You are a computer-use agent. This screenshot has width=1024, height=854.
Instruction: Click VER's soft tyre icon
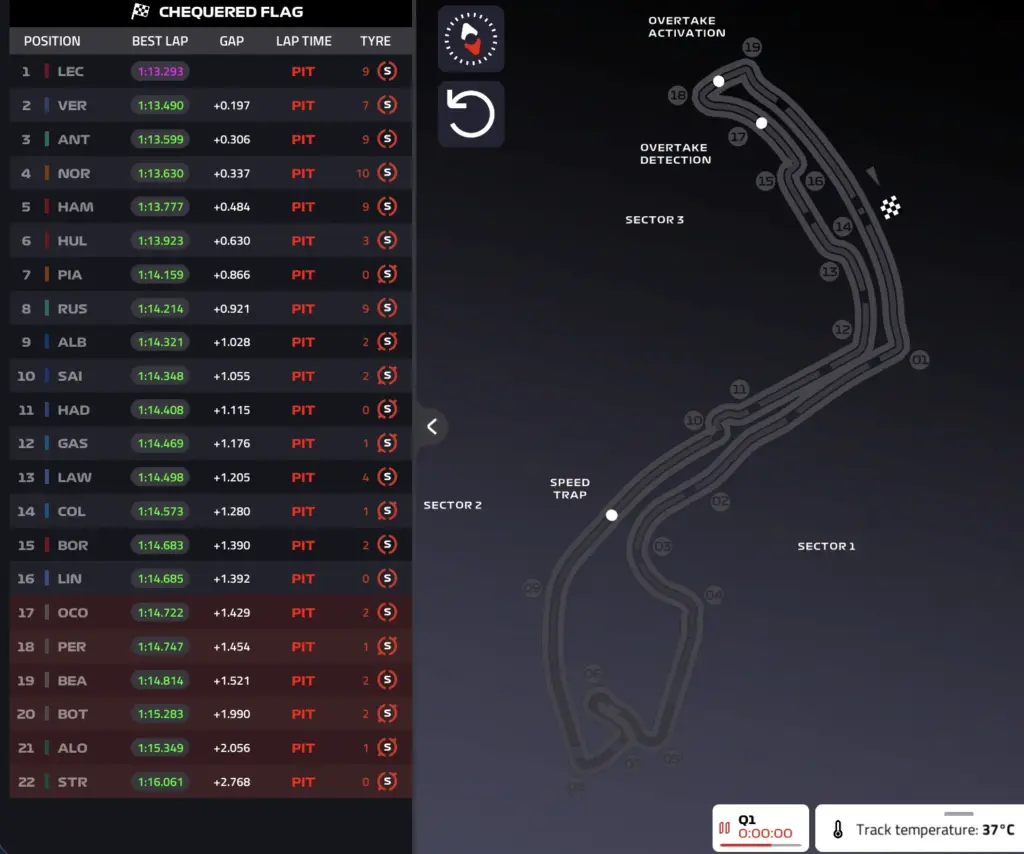coord(387,105)
